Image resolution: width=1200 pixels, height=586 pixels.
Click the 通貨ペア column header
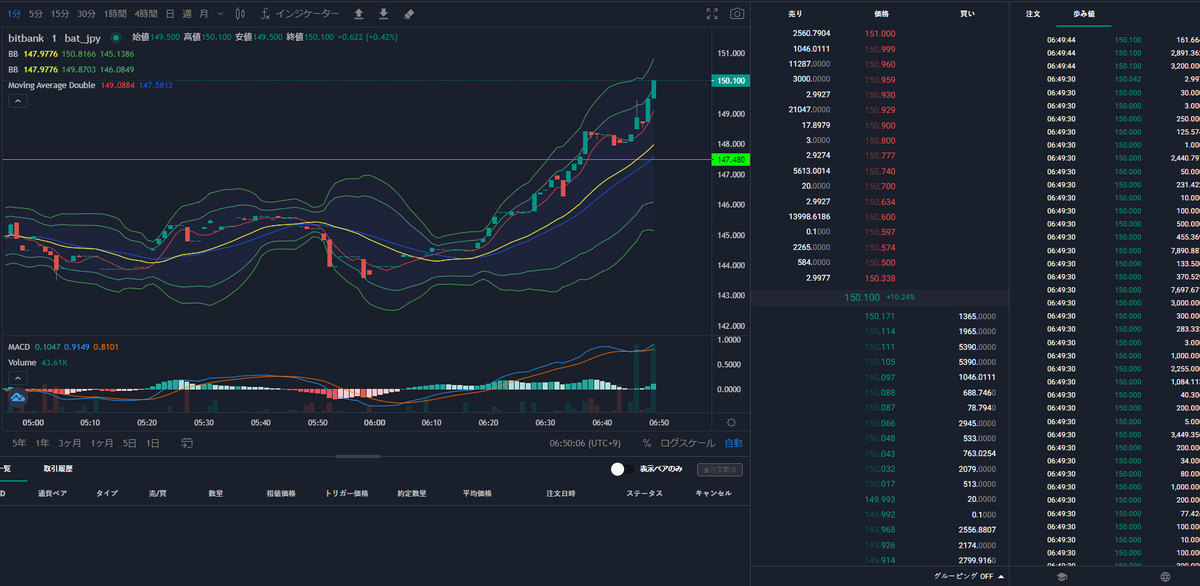(x=52, y=493)
